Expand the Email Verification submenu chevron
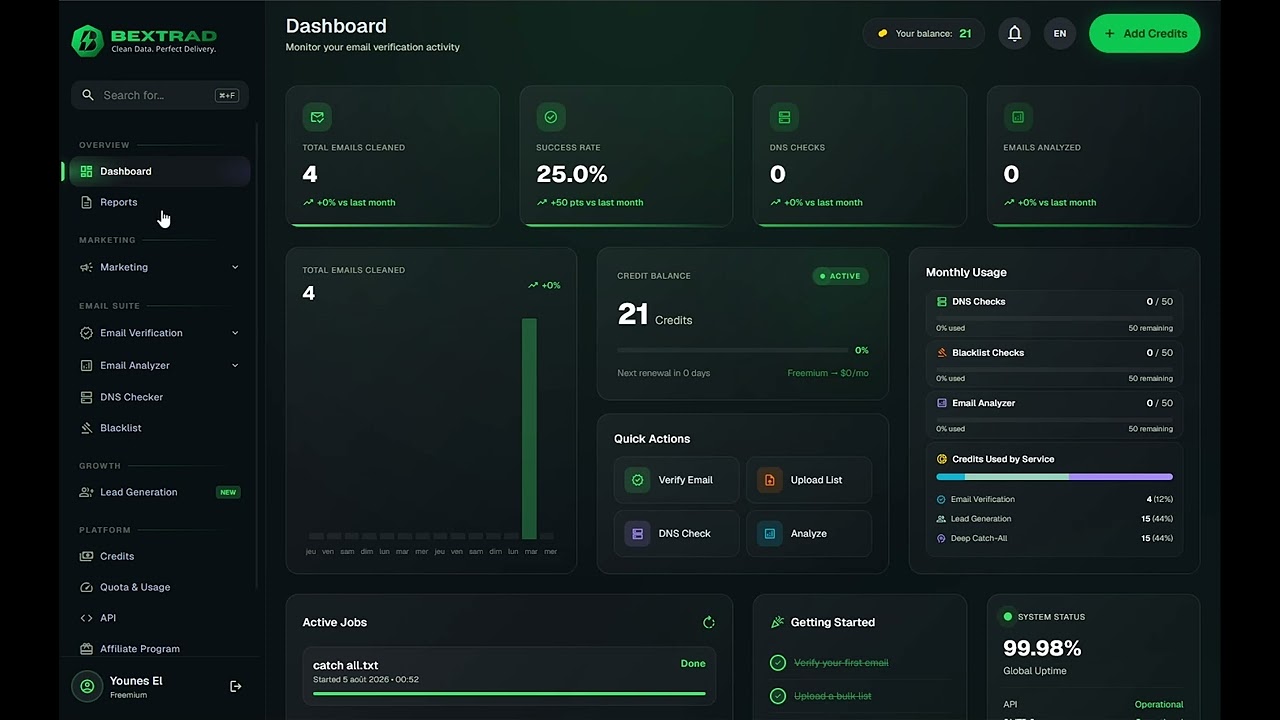Image resolution: width=1280 pixels, height=720 pixels. (235, 333)
